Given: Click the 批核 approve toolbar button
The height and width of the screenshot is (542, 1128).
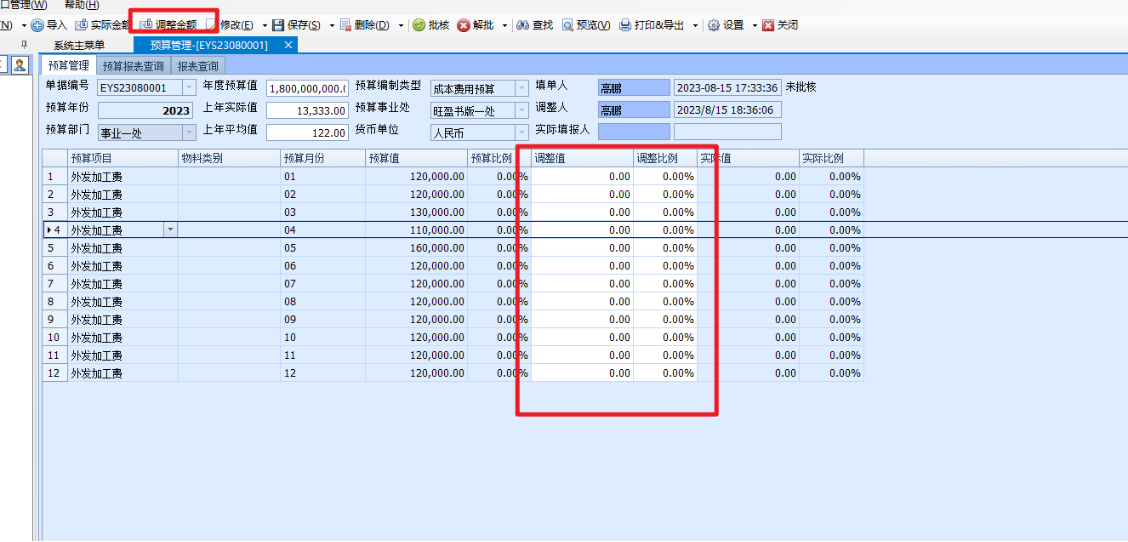Looking at the screenshot, I should pos(431,25).
